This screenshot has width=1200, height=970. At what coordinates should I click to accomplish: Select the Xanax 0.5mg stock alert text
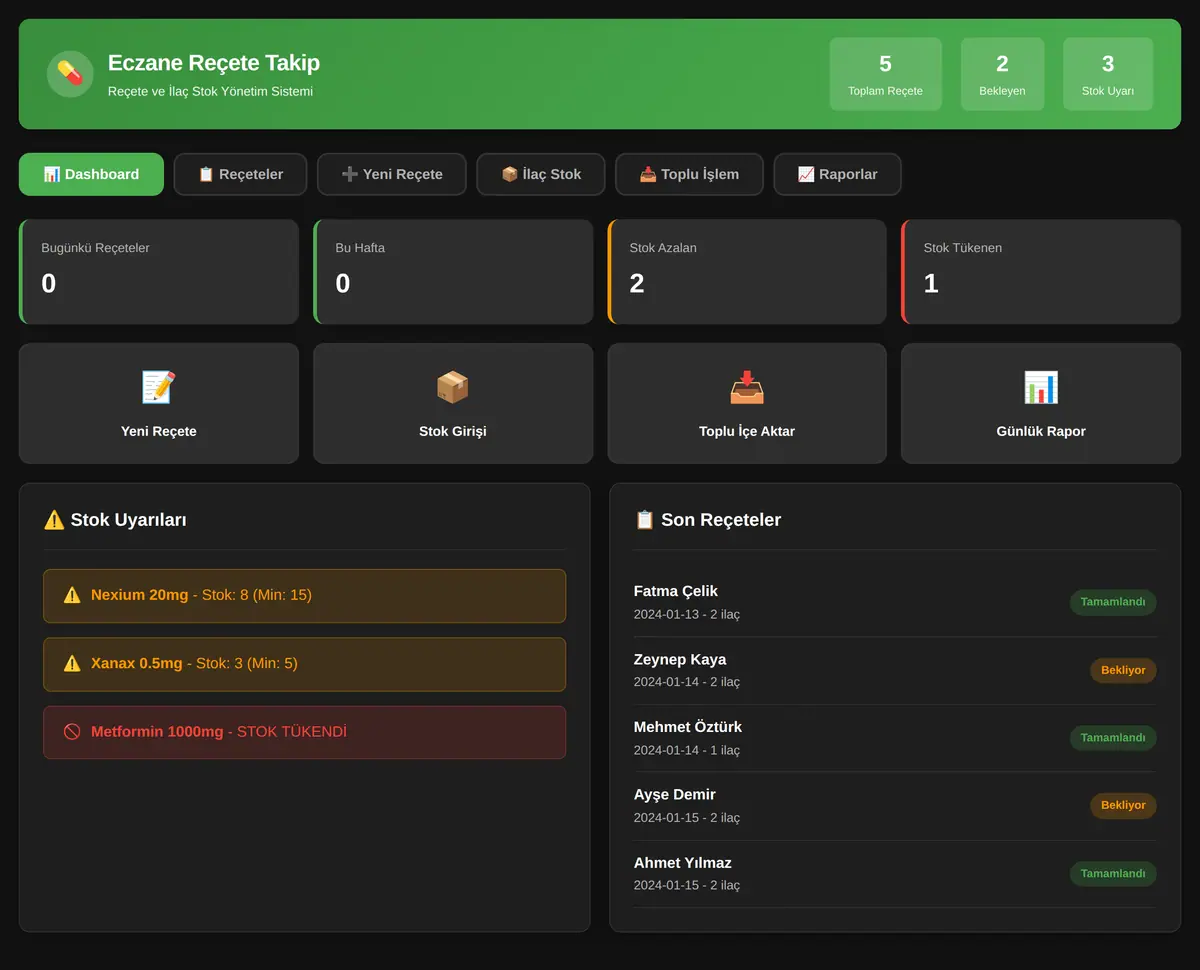pyautogui.click(x=194, y=663)
